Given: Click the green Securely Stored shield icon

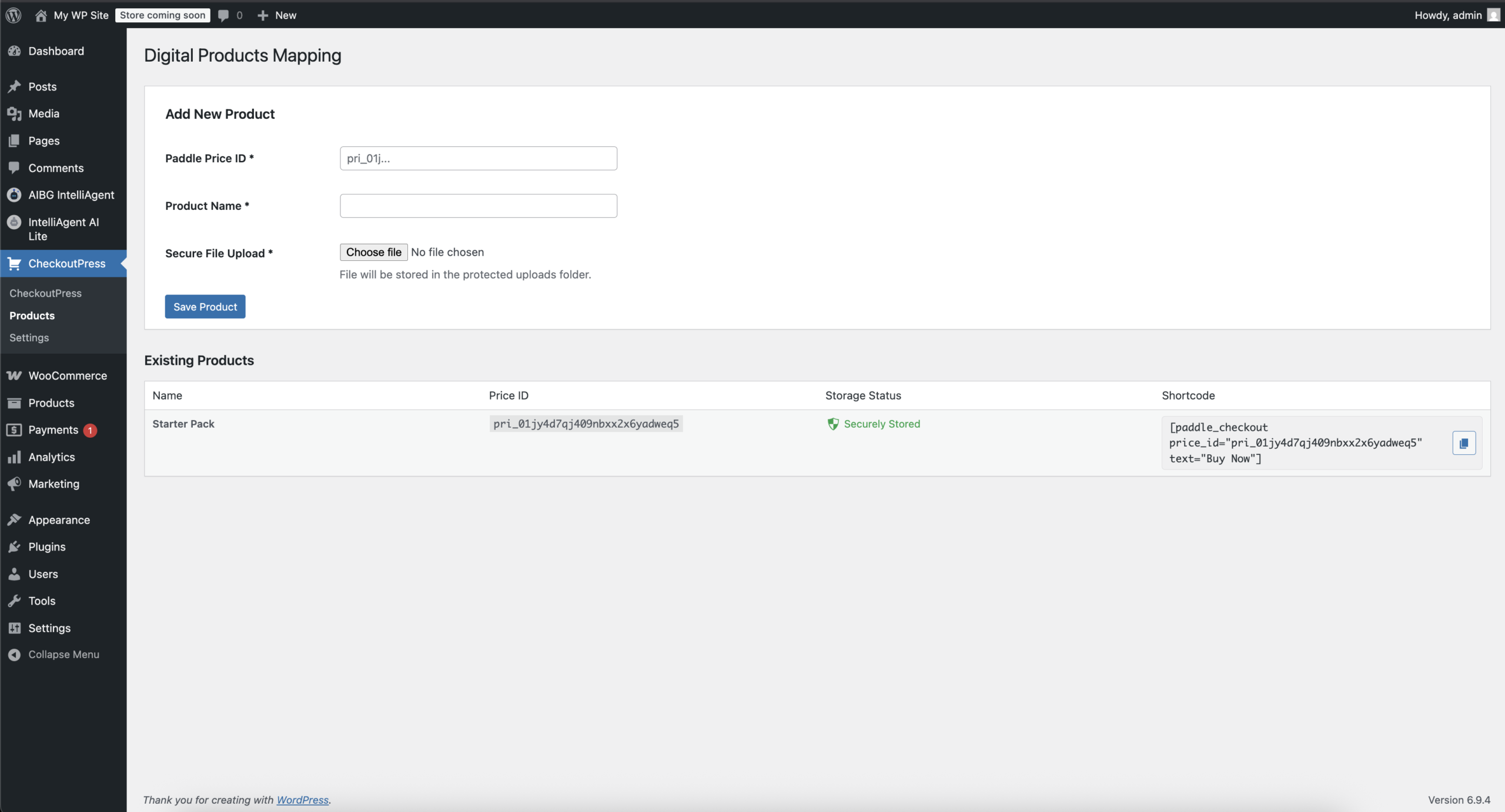Looking at the screenshot, I should tap(833, 424).
